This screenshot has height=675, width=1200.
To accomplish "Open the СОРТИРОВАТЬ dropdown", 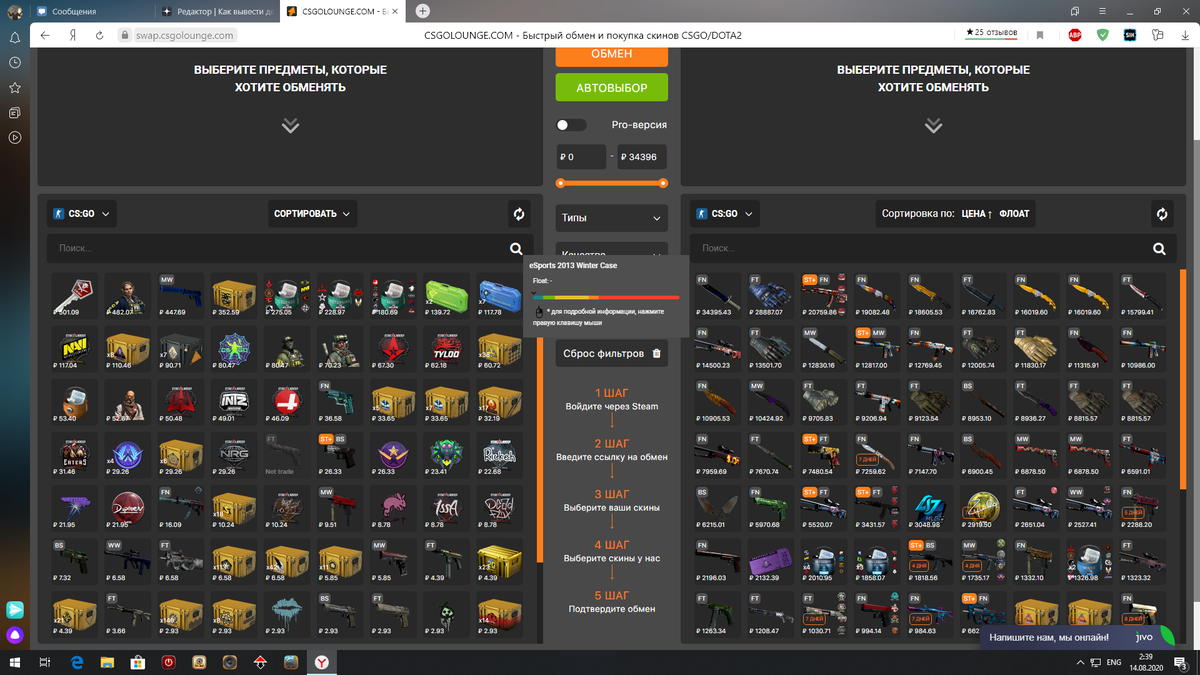I will point(312,214).
